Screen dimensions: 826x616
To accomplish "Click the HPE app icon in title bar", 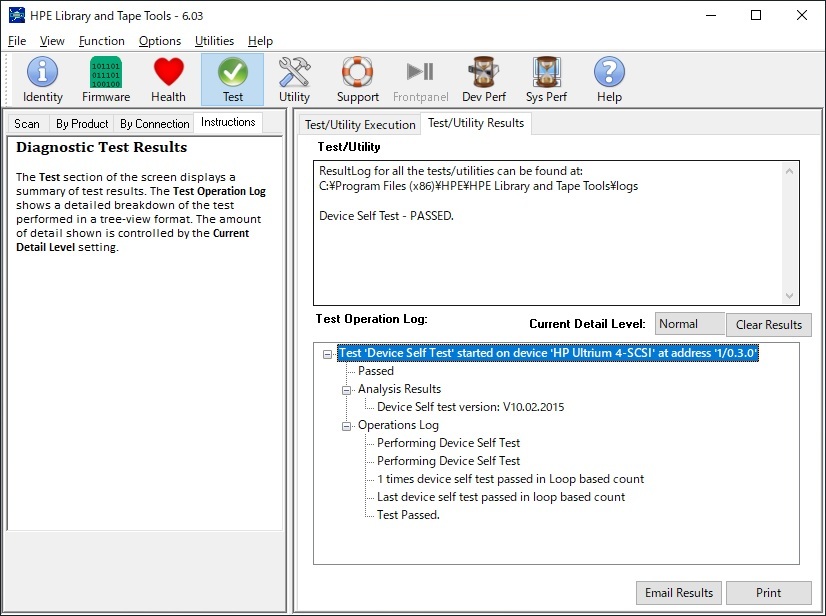I will [16, 15].
